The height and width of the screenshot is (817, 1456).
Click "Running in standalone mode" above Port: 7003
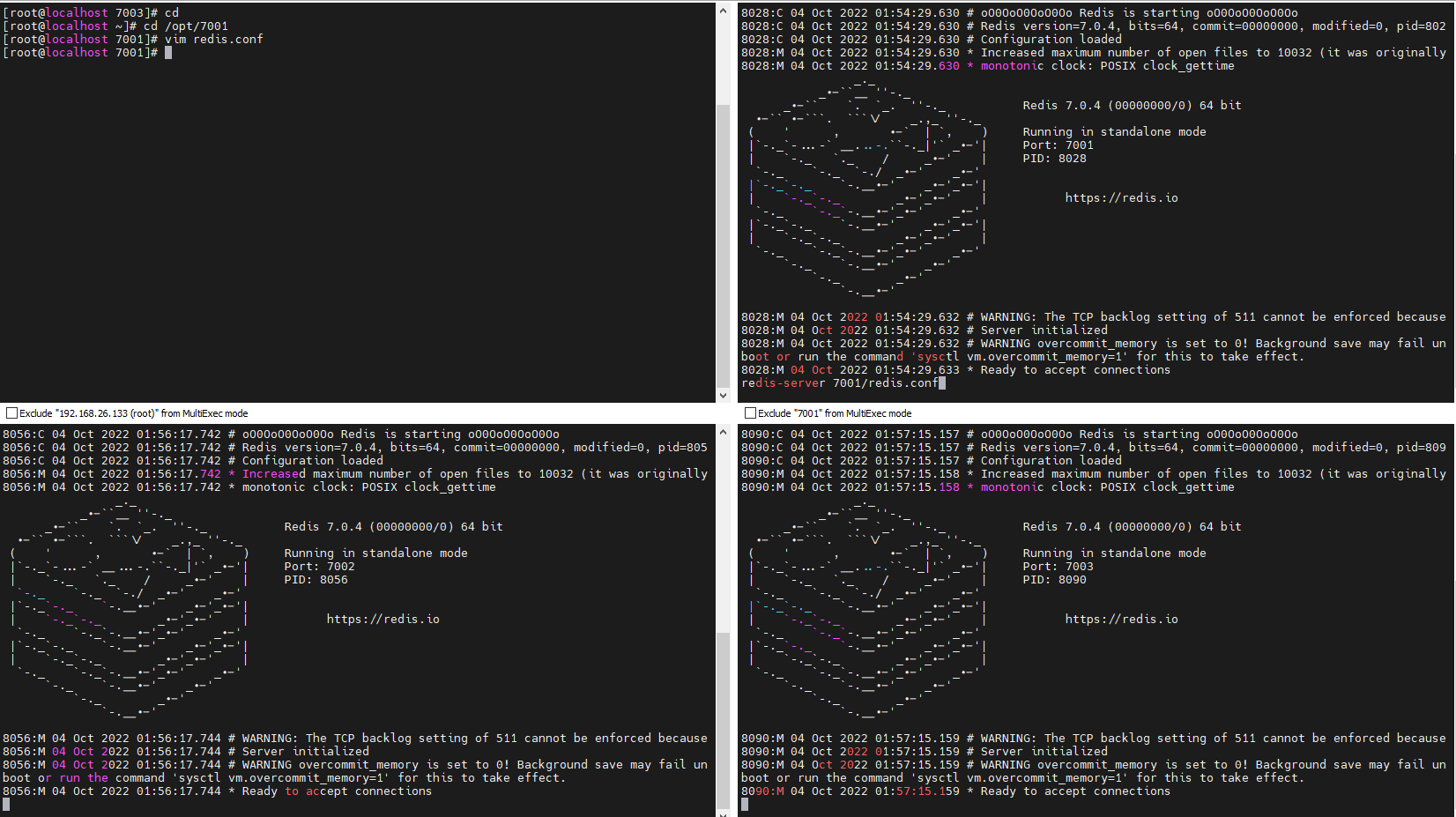click(1114, 553)
